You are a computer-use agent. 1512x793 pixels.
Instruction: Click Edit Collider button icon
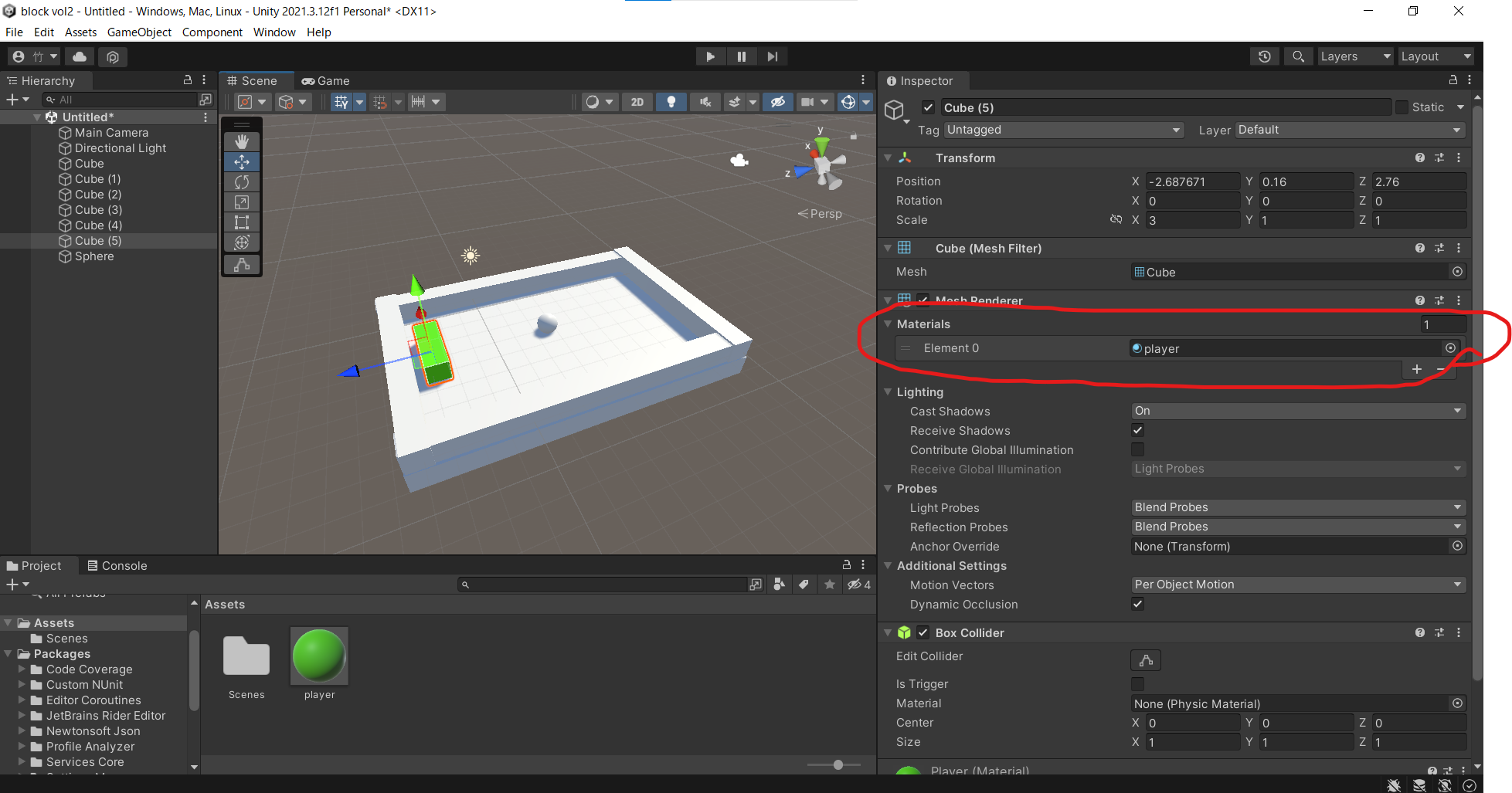tap(1146, 660)
